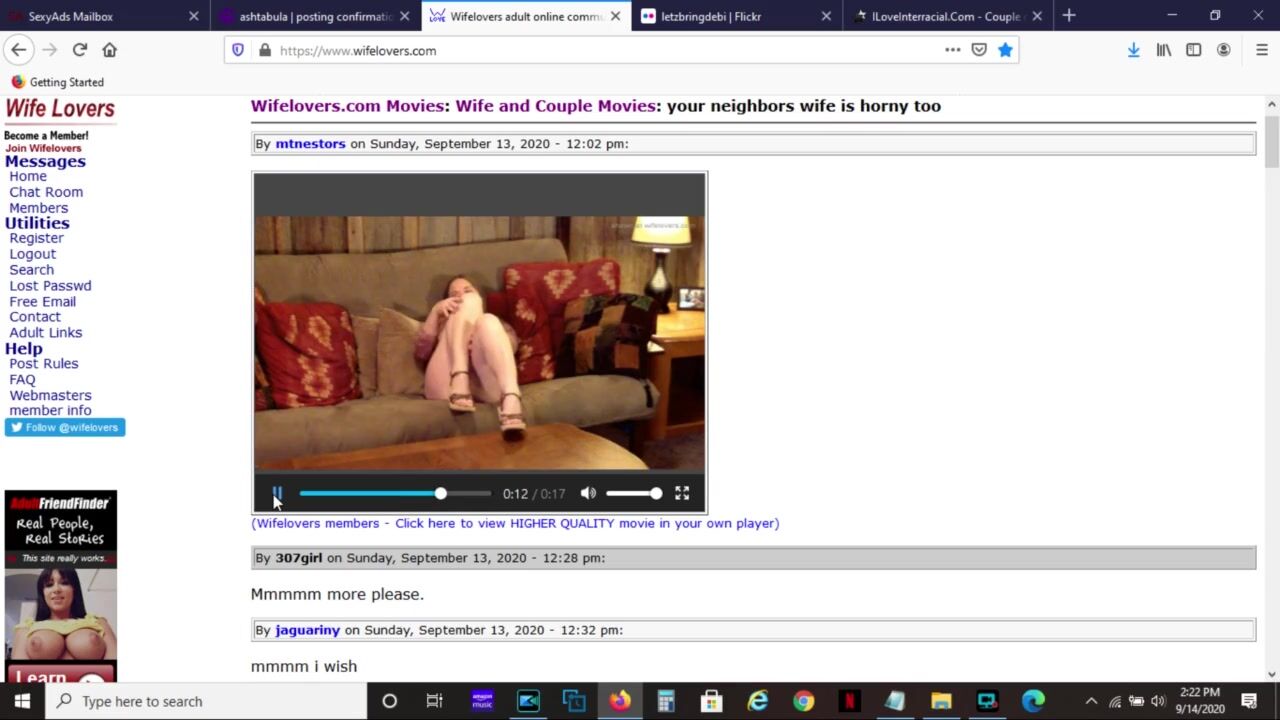Open page actions three-dot menu

click(x=952, y=50)
